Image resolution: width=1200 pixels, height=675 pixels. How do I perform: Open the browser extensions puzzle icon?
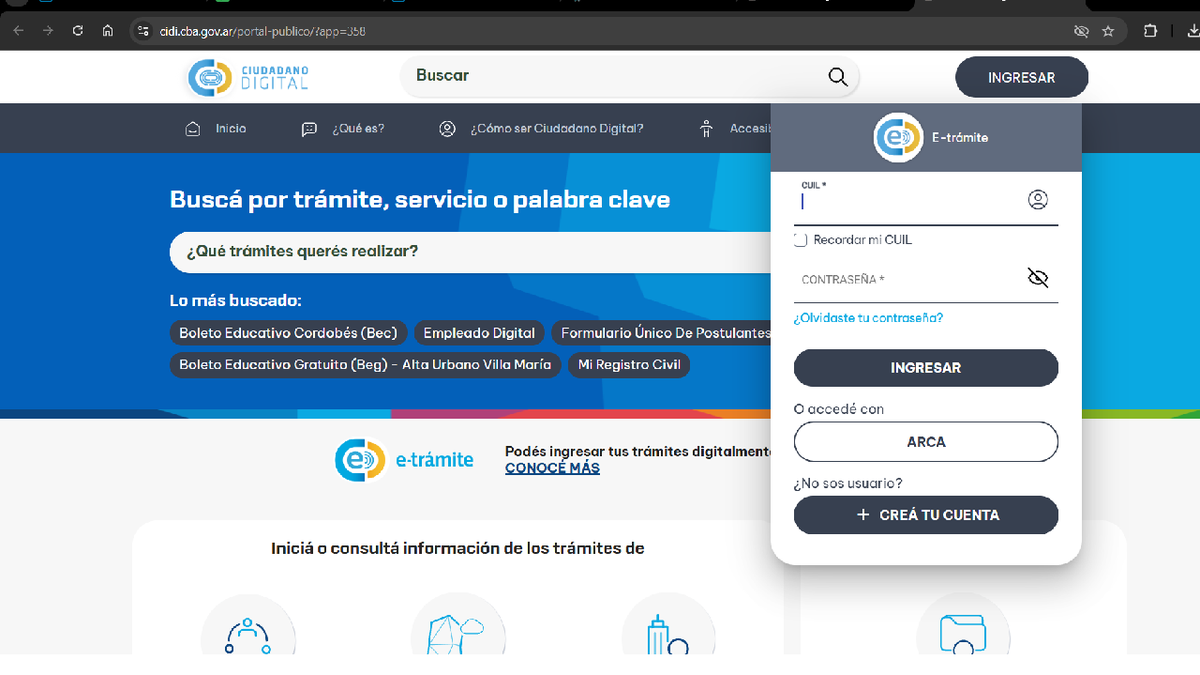tap(1151, 31)
